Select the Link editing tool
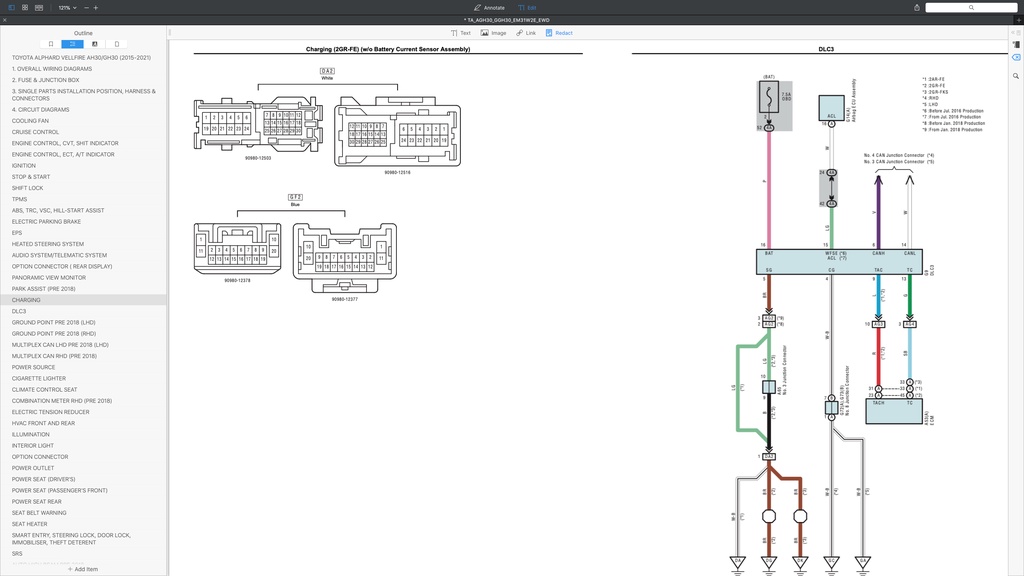The height and width of the screenshot is (576, 1024). click(x=525, y=33)
